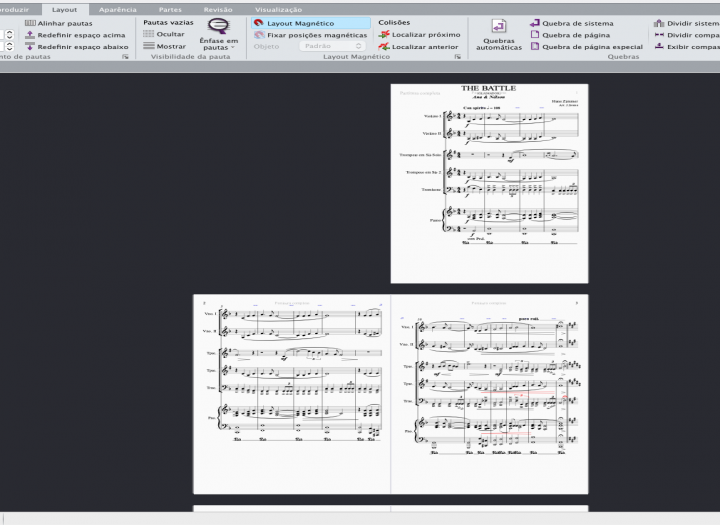Click THE BATTLE title page thumbnail

pos(489,183)
